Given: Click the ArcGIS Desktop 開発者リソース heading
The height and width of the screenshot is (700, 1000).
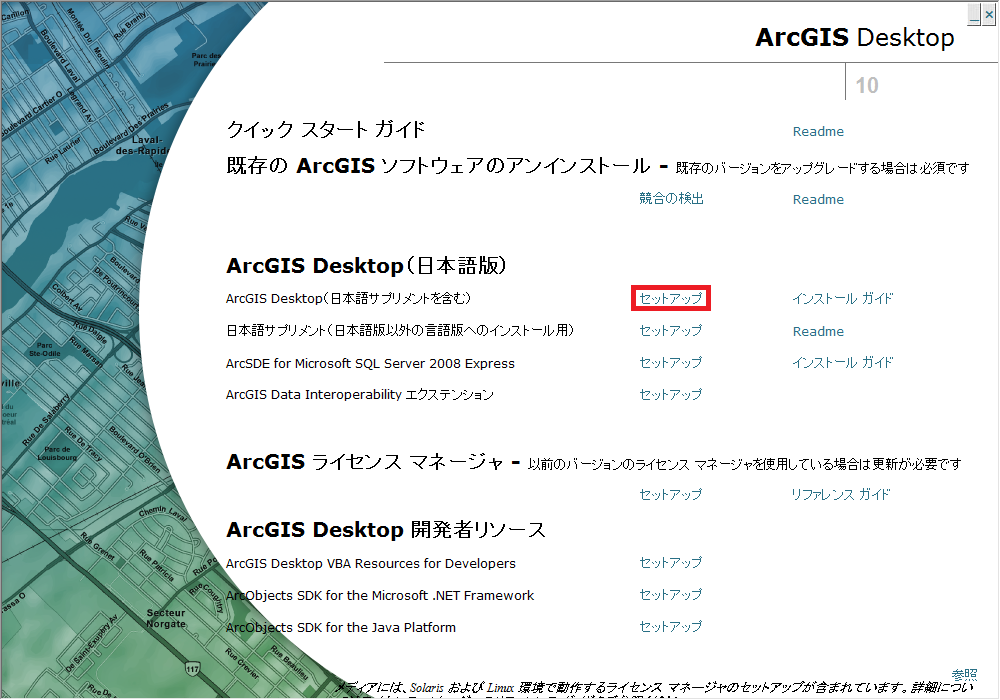Looking at the screenshot, I should pos(386,530).
